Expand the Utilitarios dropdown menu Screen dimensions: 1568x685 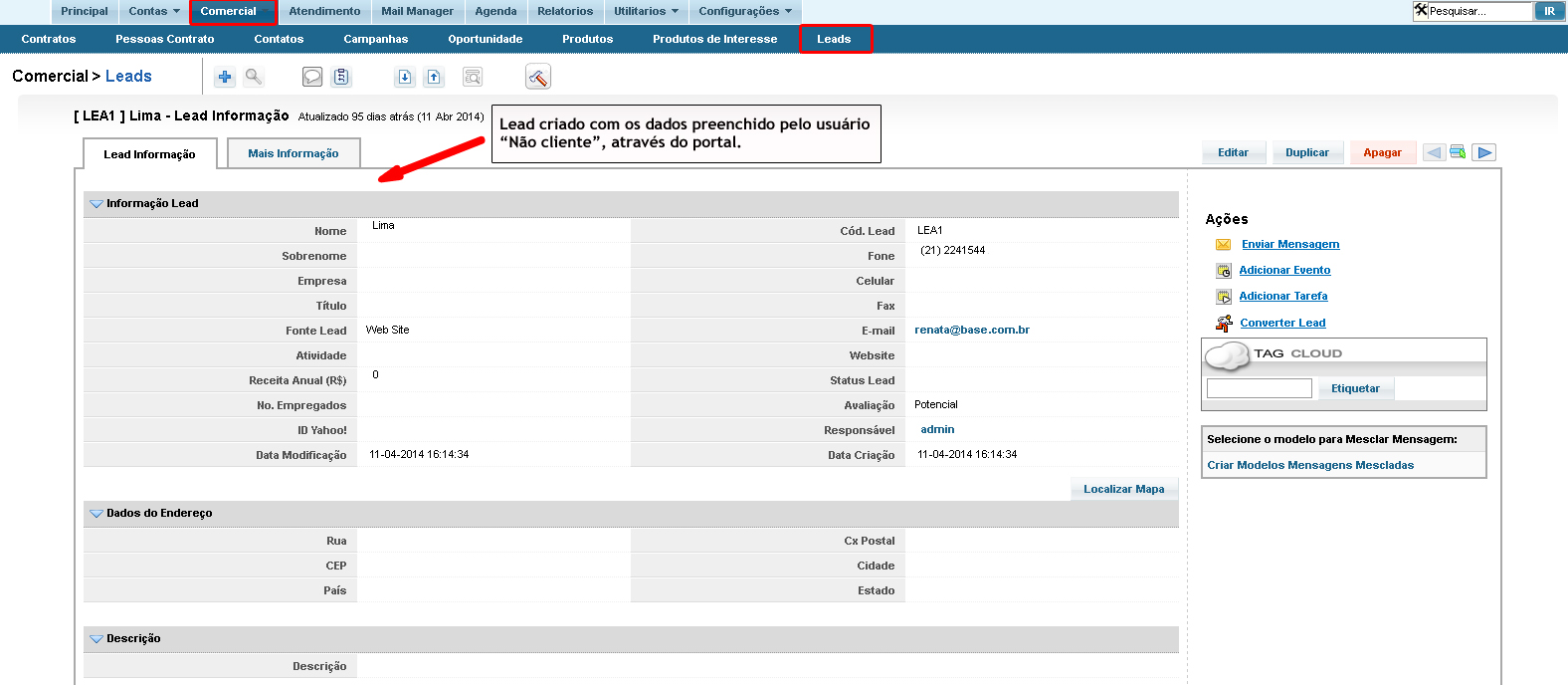(x=646, y=12)
